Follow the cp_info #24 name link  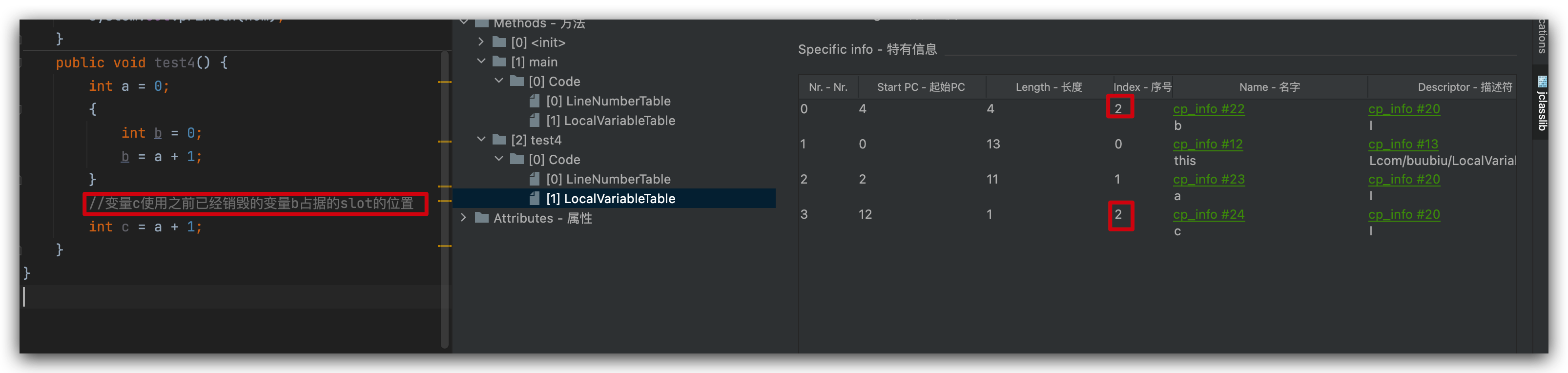tap(1208, 214)
